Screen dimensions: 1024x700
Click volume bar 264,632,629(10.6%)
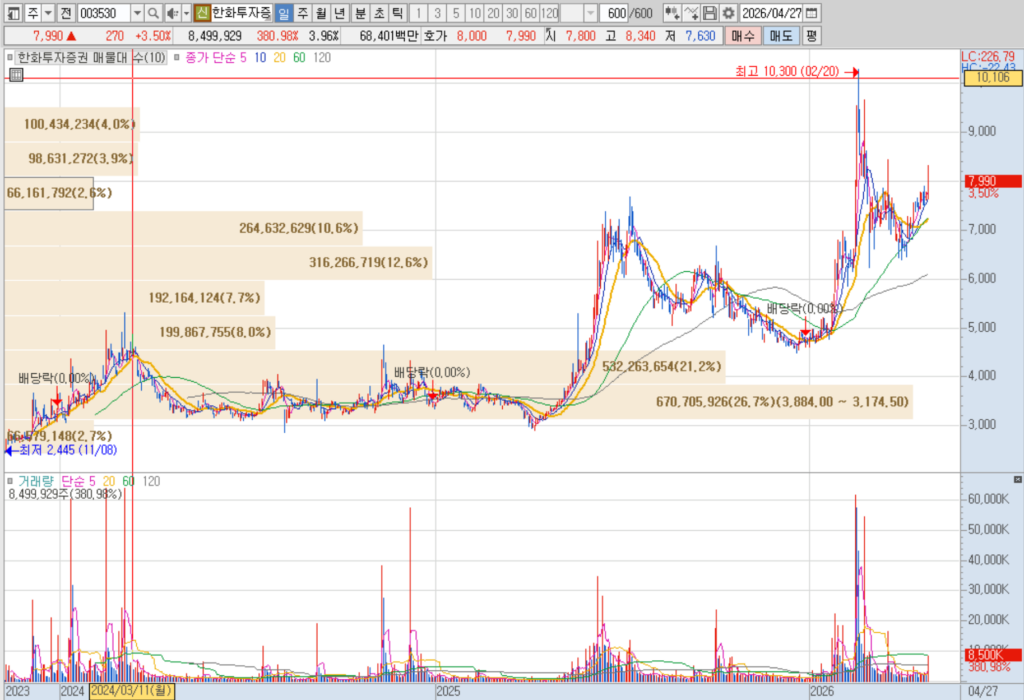[184, 228]
